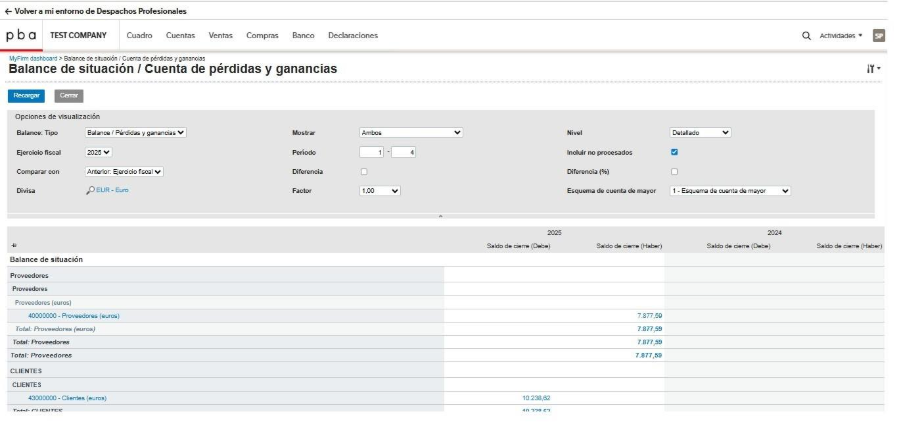The width and height of the screenshot is (901, 438).
Task: Open the 40000000 - Proveedores (euros) account link
Action: (x=74, y=316)
